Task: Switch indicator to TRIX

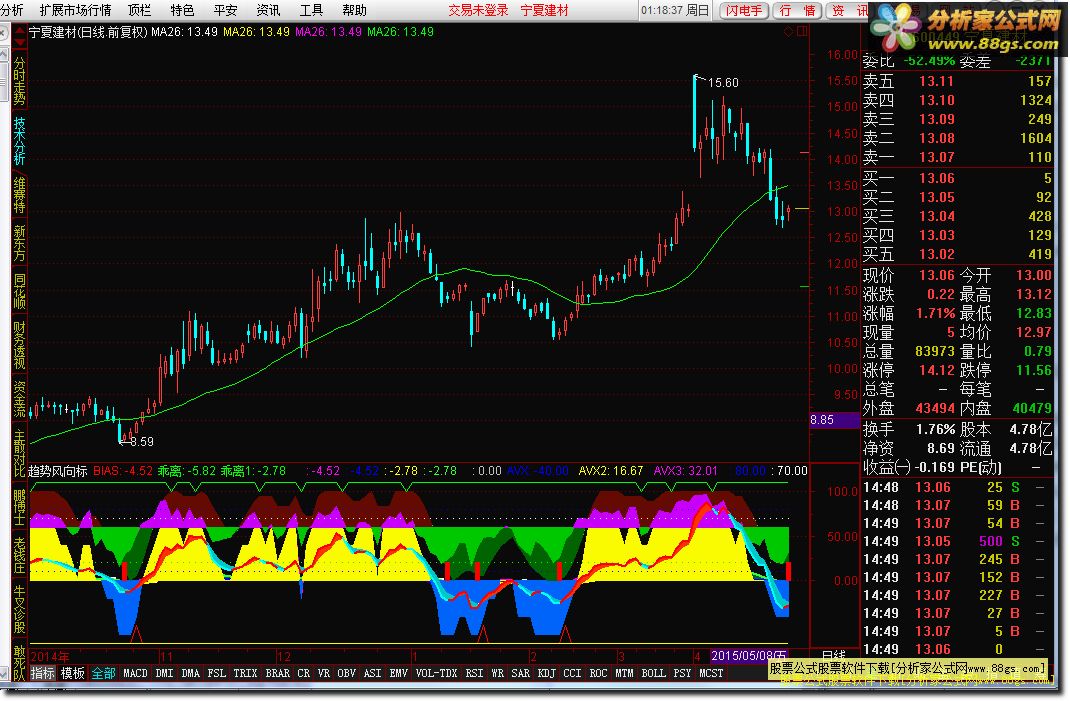Action: click(245, 673)
